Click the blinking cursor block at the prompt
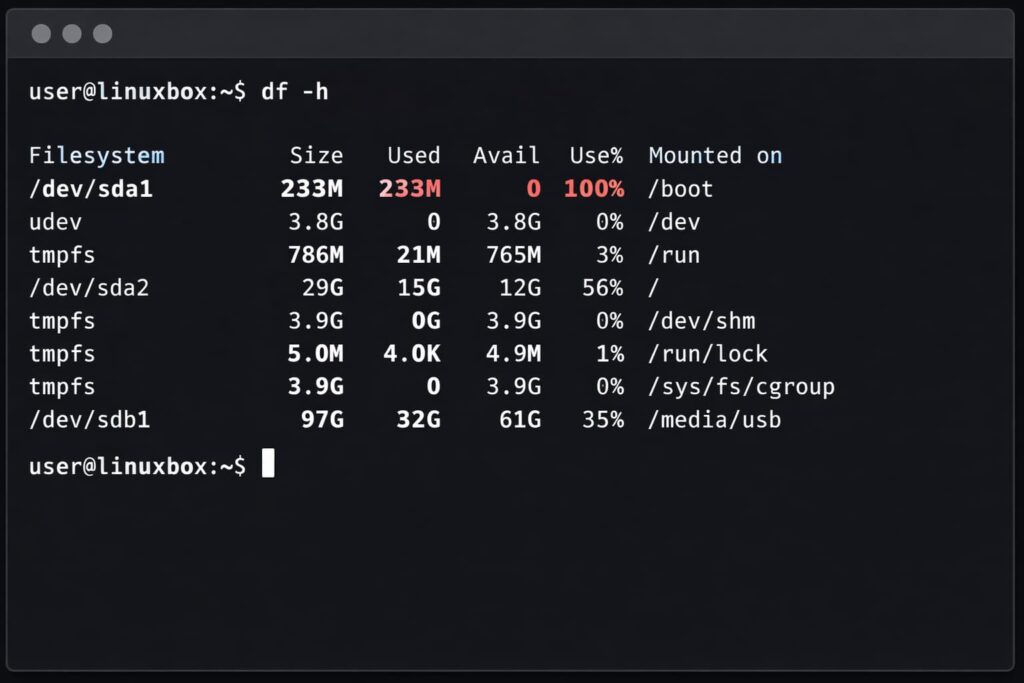The image size is (1024, 683). [x=268, y=464]
